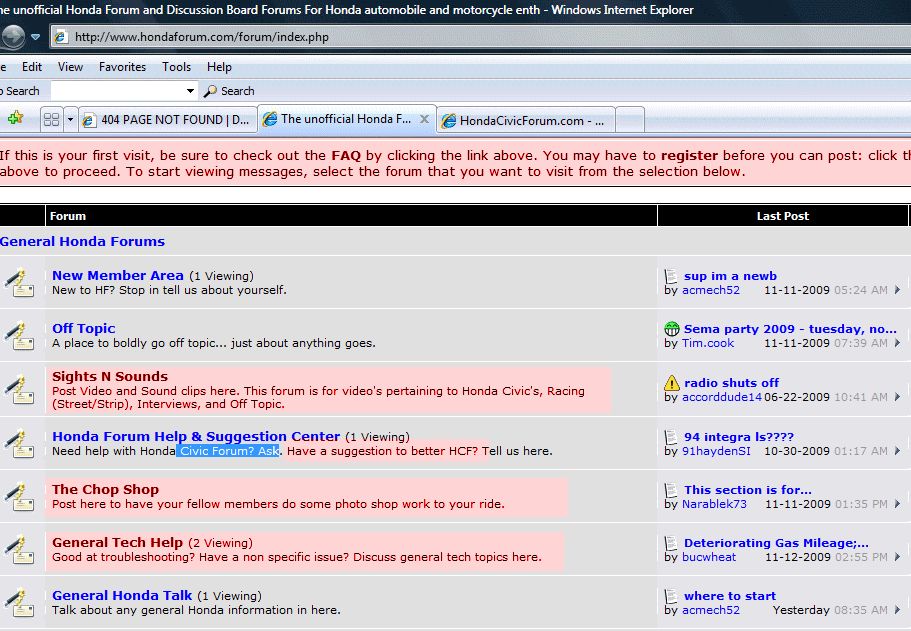
Task: Open the tab list dropdown arrow
Action: 70,120
